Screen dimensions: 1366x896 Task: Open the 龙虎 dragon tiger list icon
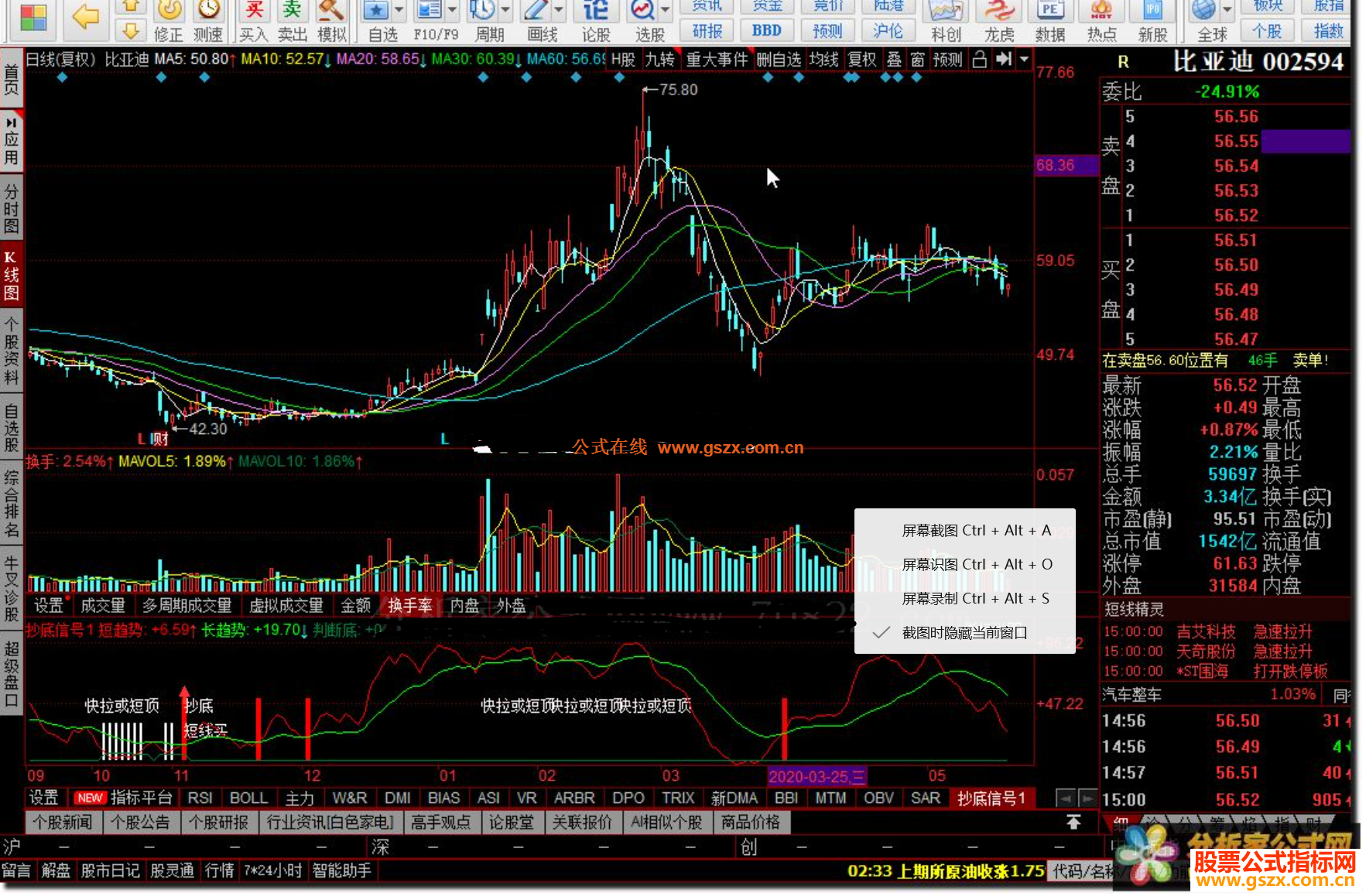(x=999, y=11)
